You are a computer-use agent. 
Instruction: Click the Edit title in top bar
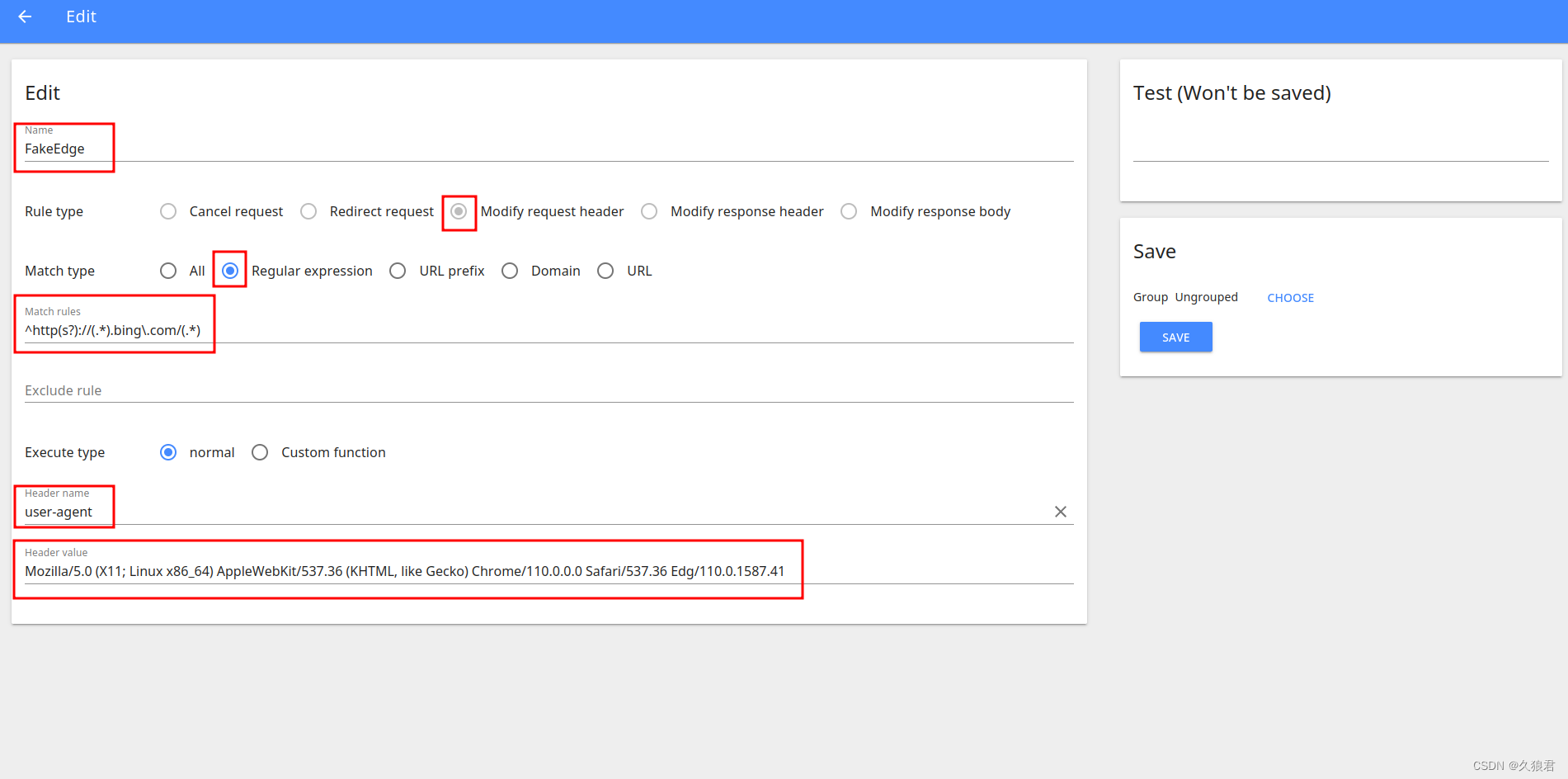tap(81, 17)
